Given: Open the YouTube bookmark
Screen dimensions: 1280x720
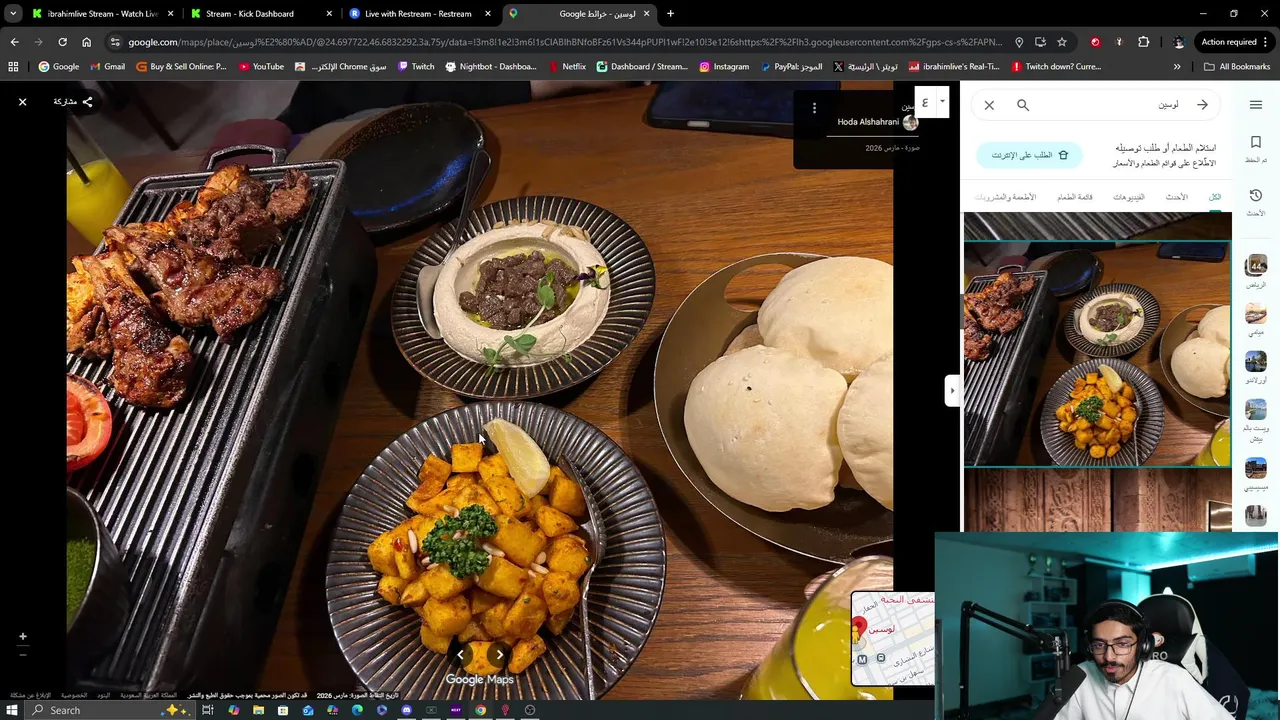Looking at the screenshot, I should 261,67.
